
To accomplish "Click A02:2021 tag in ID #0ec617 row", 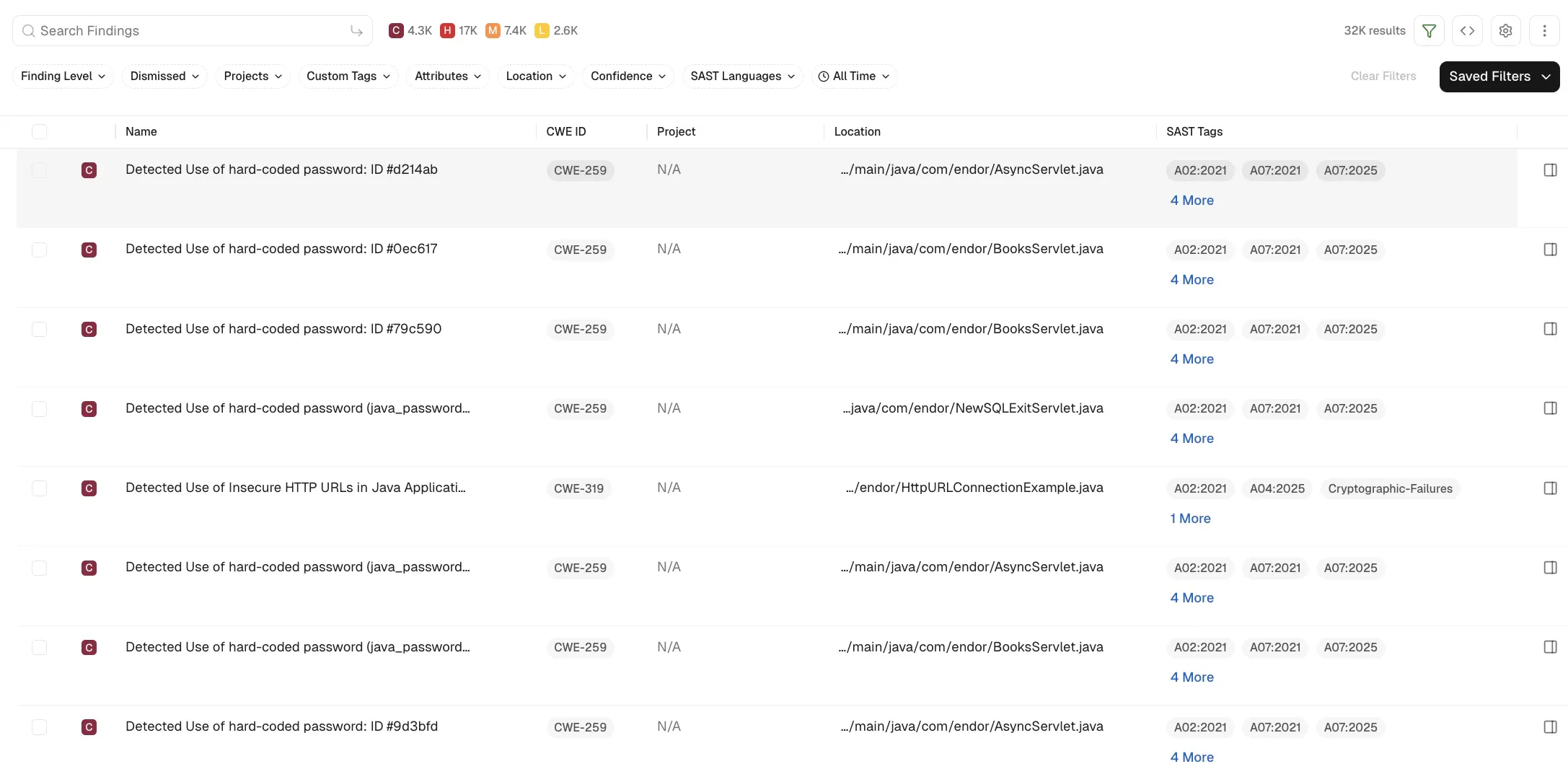I will click(x=1200, y=250).
